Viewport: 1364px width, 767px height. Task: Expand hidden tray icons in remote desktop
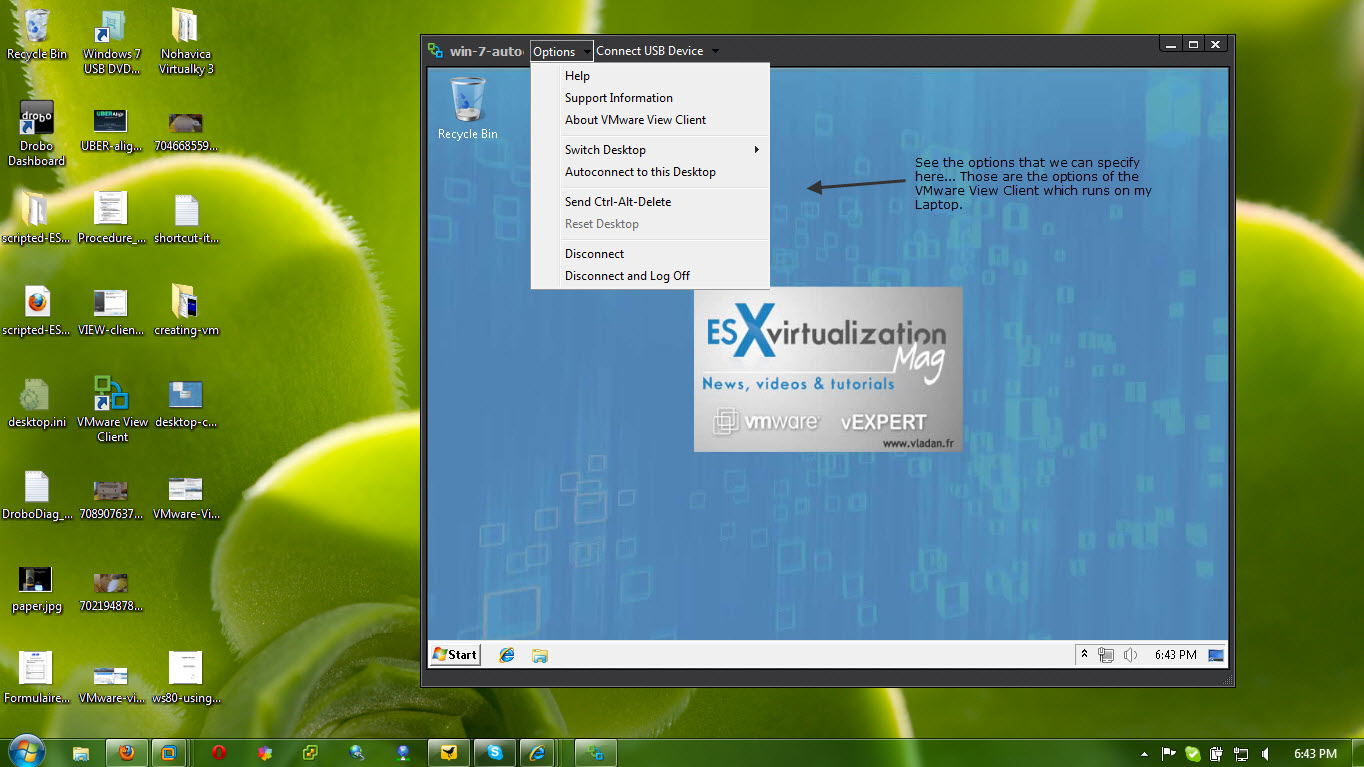1083,655
